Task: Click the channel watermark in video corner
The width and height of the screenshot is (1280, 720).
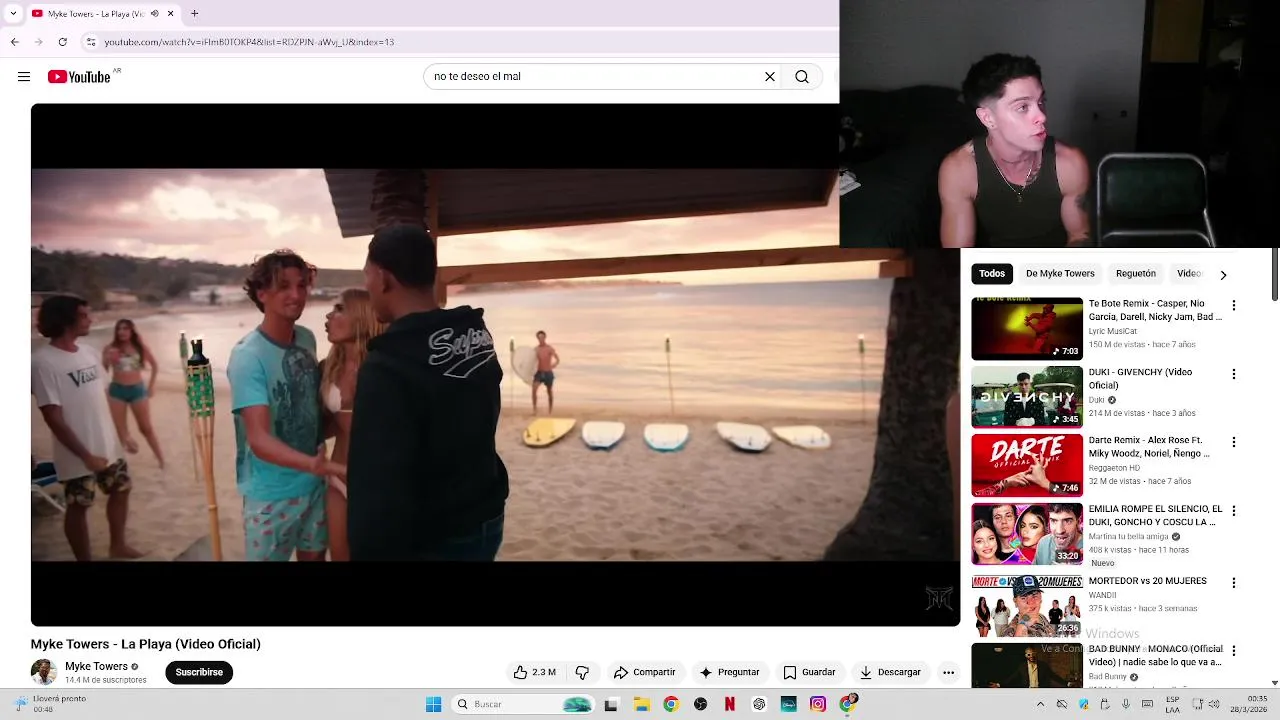Action: (x=939, y=598)
